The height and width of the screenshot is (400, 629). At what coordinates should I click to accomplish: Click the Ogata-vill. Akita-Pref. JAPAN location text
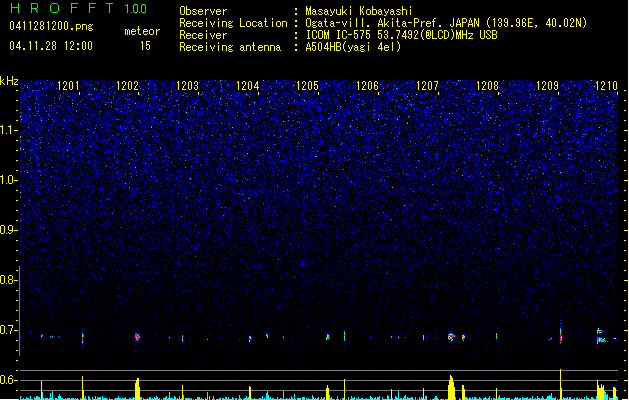tap(446, 23)
